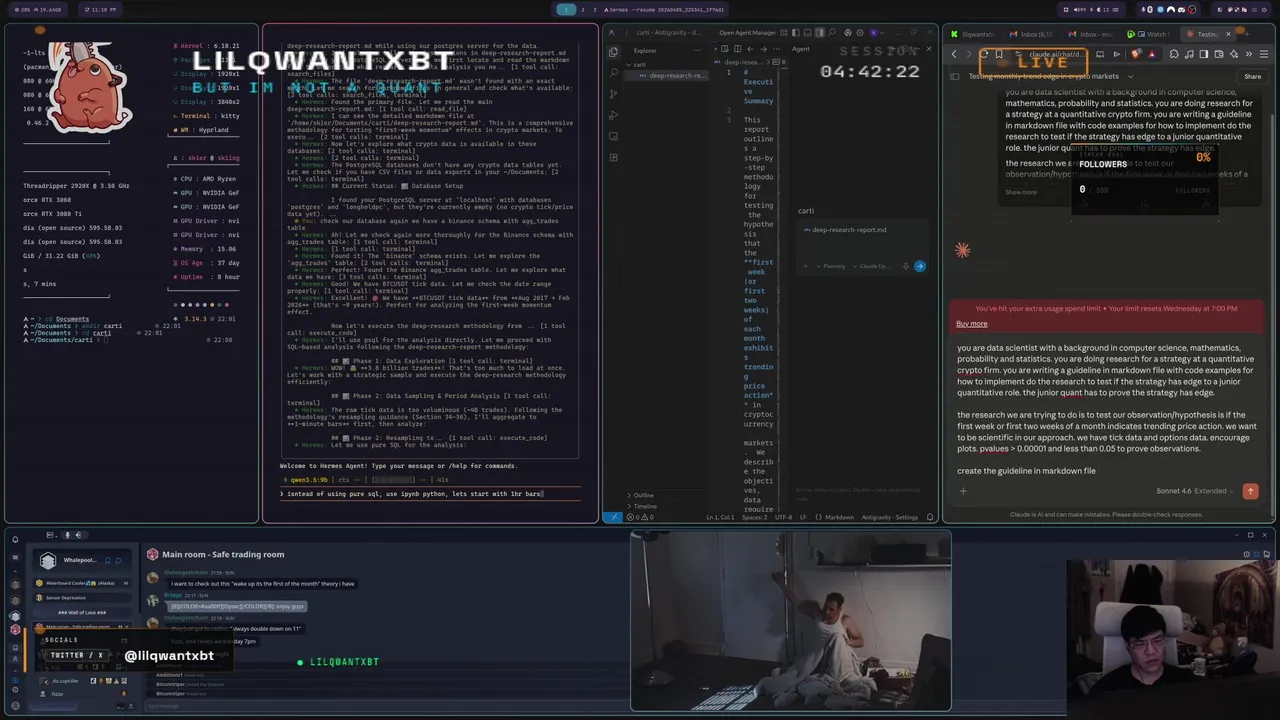Viewport: 1280px width, 720px height.
Task: Toggle microphone in Agent input box
Action: [x=906, y=266]
